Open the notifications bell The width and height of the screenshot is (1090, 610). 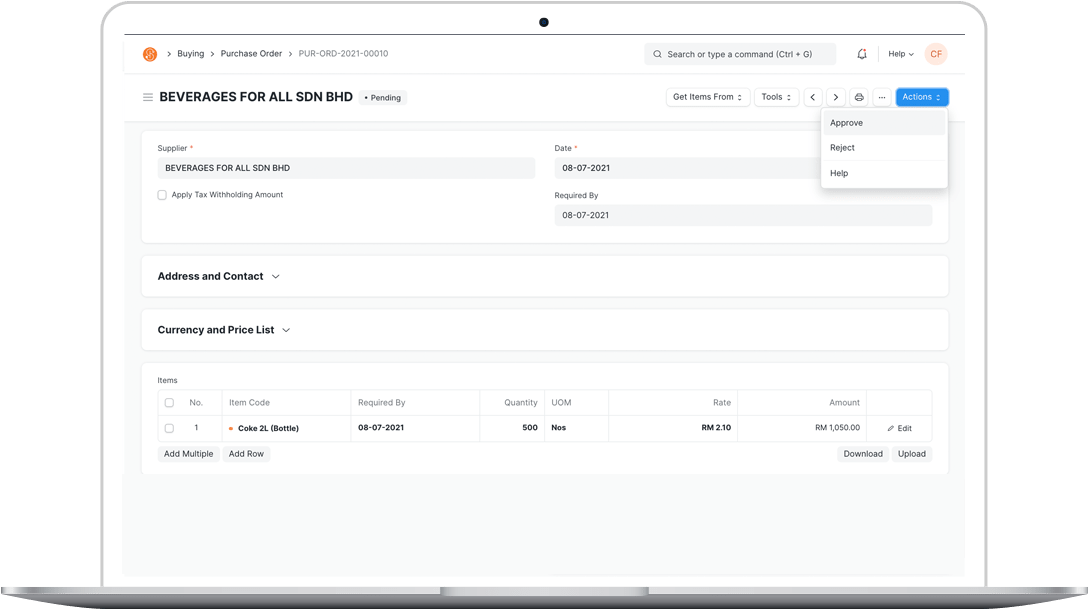pyautogui.click(x=862, y=54)
